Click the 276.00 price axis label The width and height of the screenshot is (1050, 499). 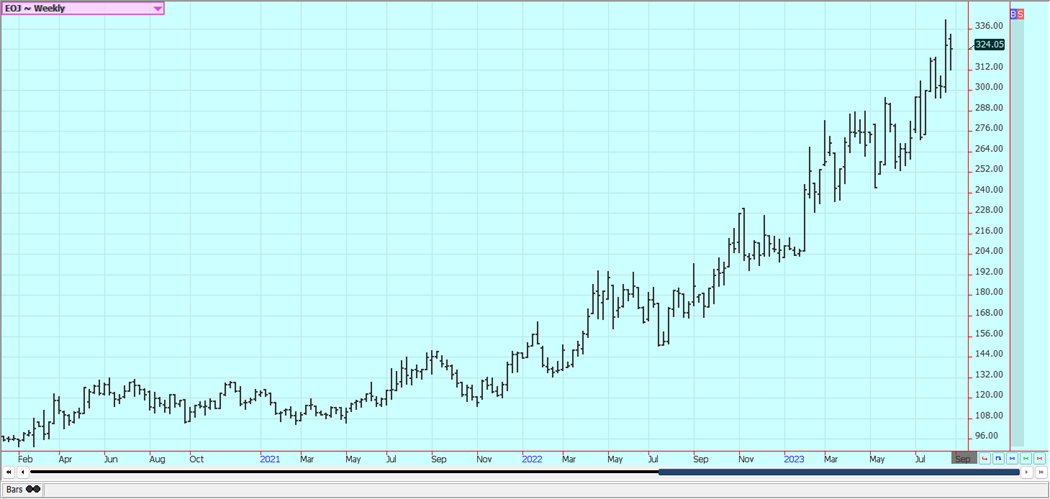coord(989,128)
